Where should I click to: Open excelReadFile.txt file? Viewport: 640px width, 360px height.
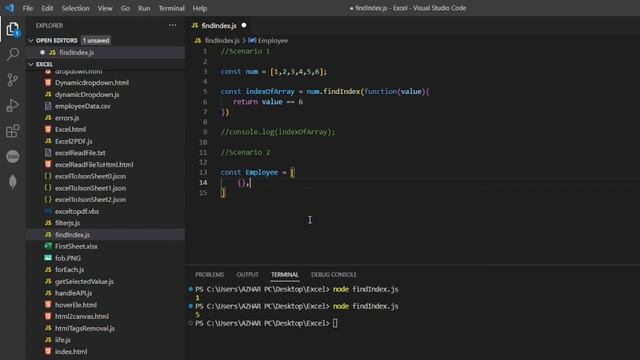[80, 153]
